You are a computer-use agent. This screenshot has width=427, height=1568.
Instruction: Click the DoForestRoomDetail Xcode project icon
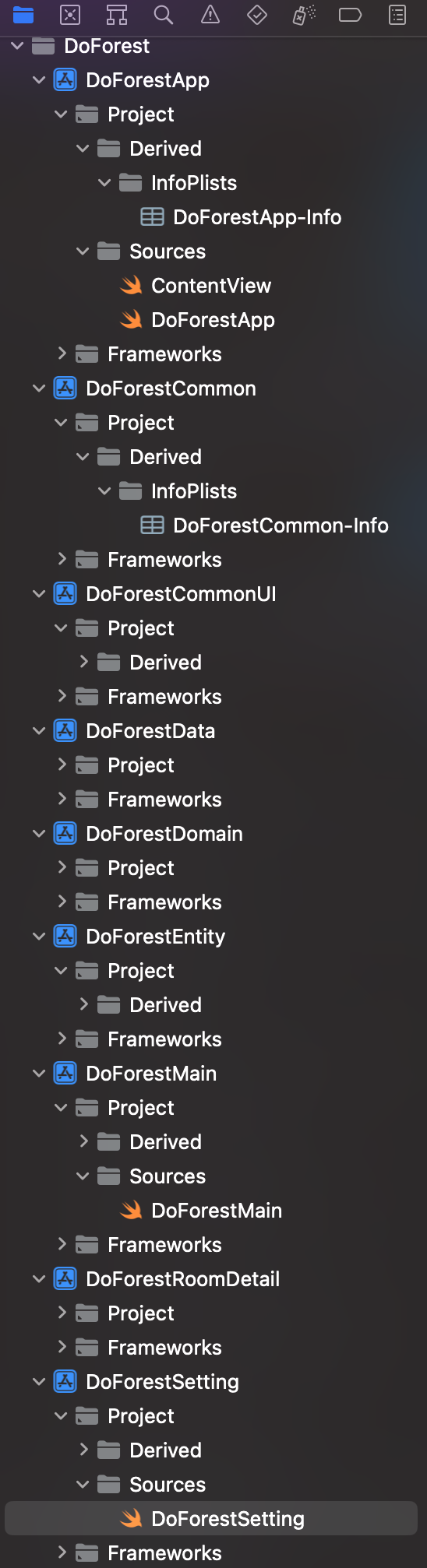click(65, 1279)
